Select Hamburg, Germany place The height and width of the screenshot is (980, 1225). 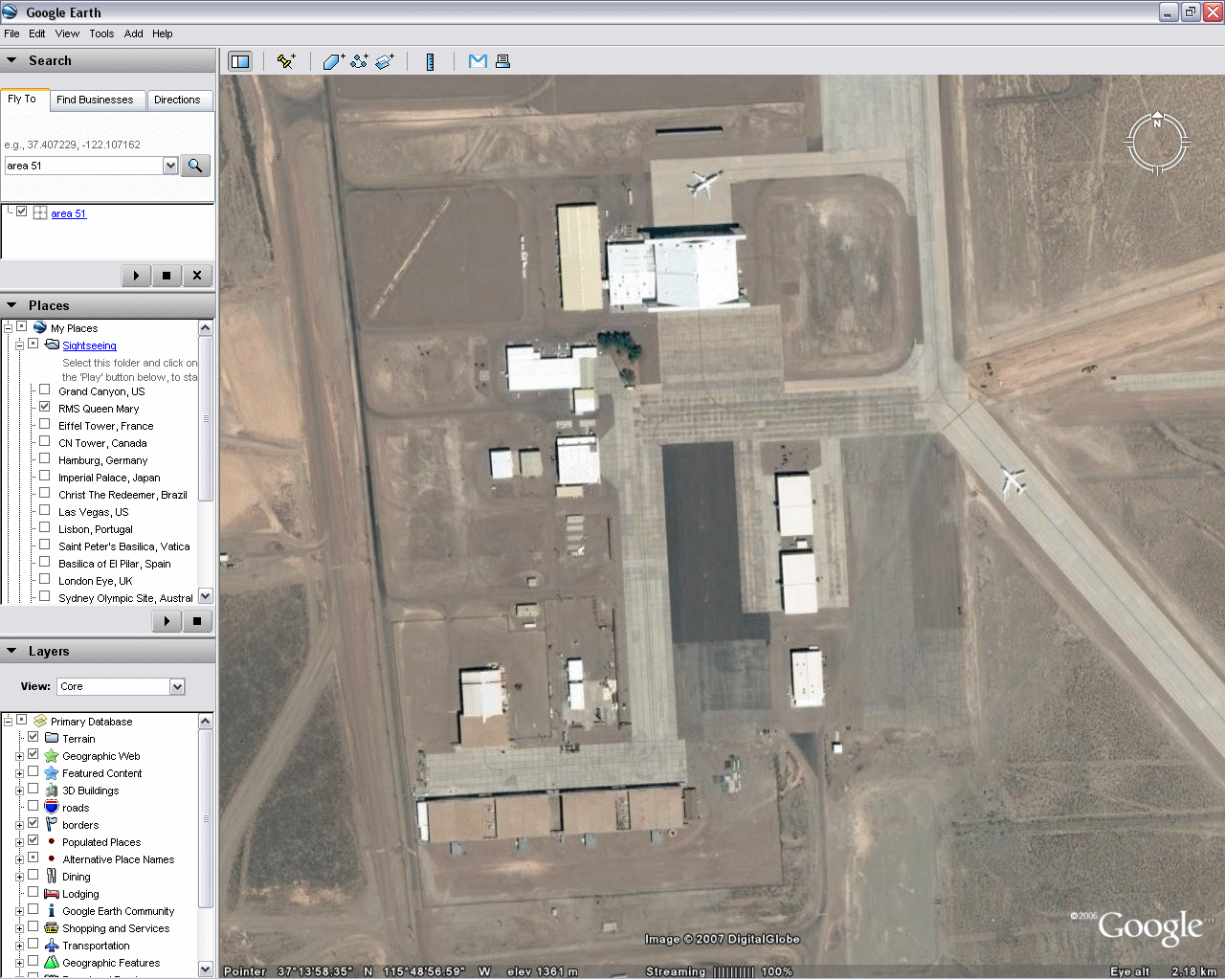103,460
